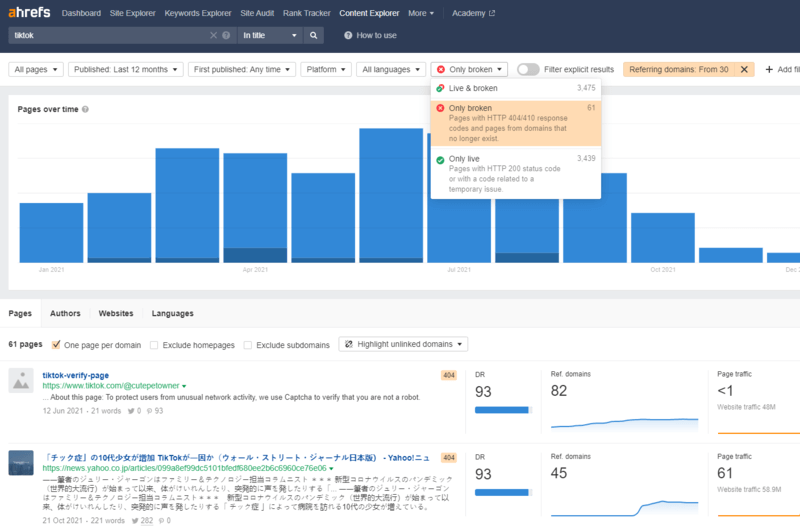Click the Pages over time info icon
The width and height of the screenshot is (800, 526).
point(85,109)
